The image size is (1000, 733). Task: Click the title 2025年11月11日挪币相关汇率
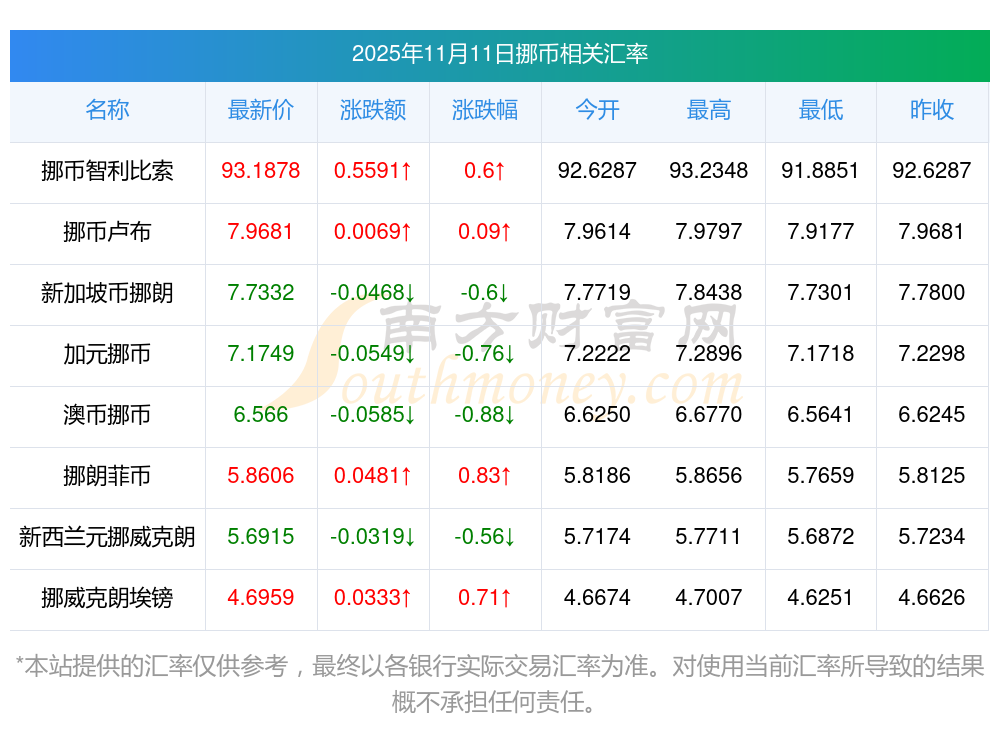coord(499,54)
